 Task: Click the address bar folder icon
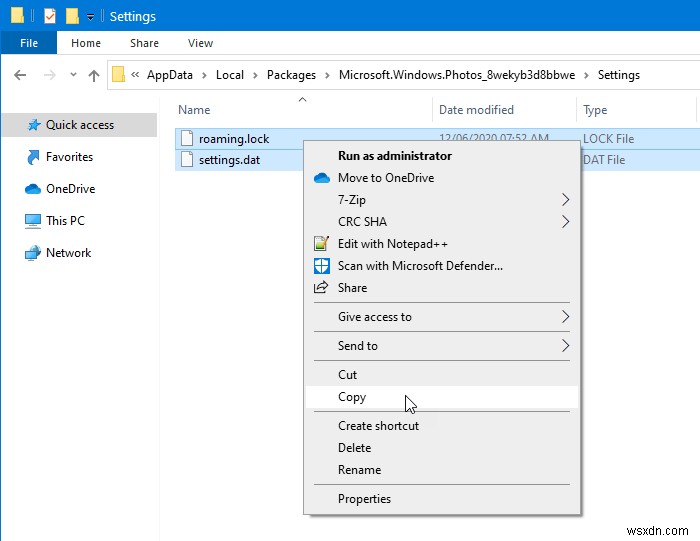(x=118, y=74)
